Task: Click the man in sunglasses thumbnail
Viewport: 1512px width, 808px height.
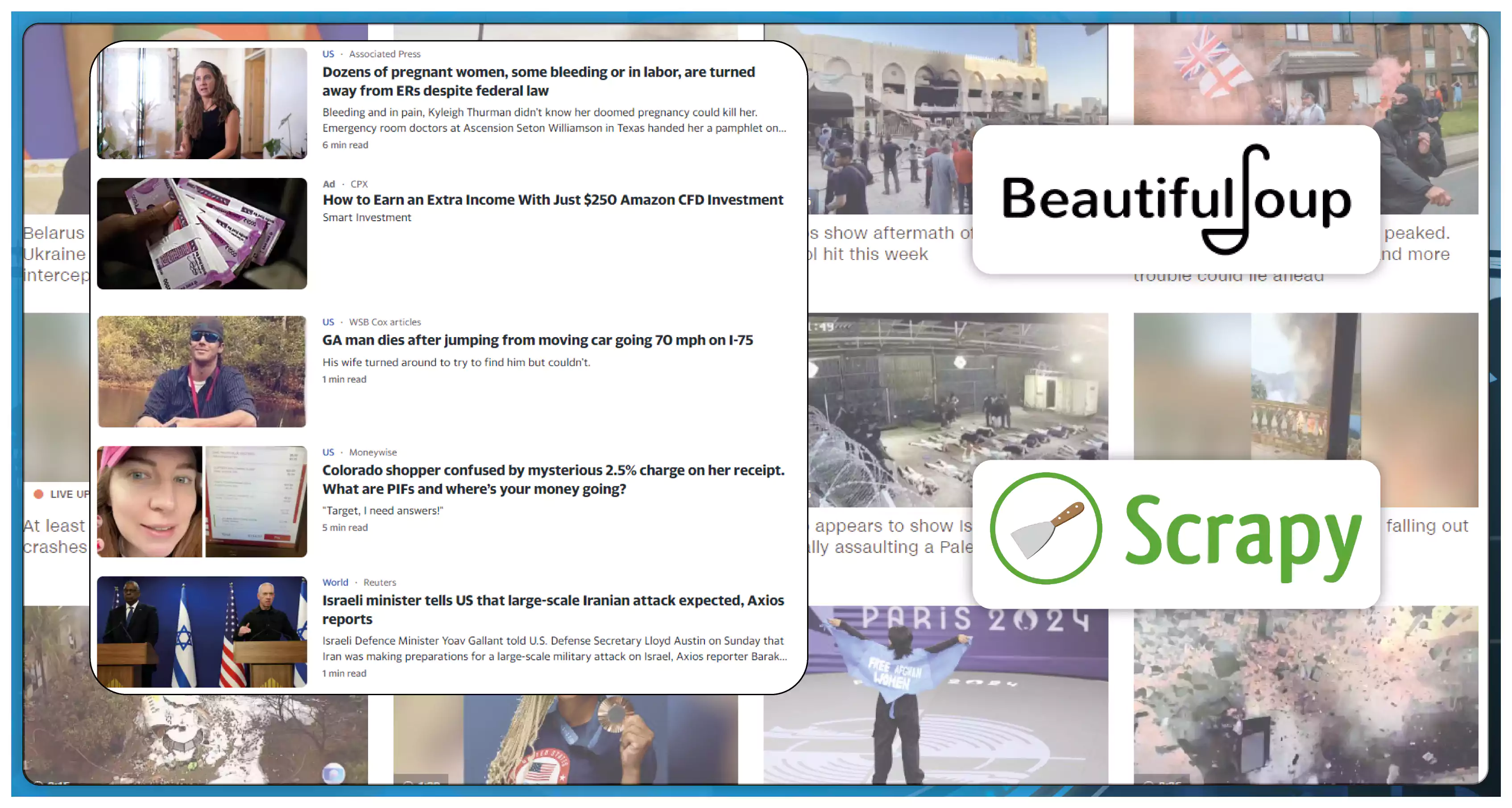Action: (202, 371)
